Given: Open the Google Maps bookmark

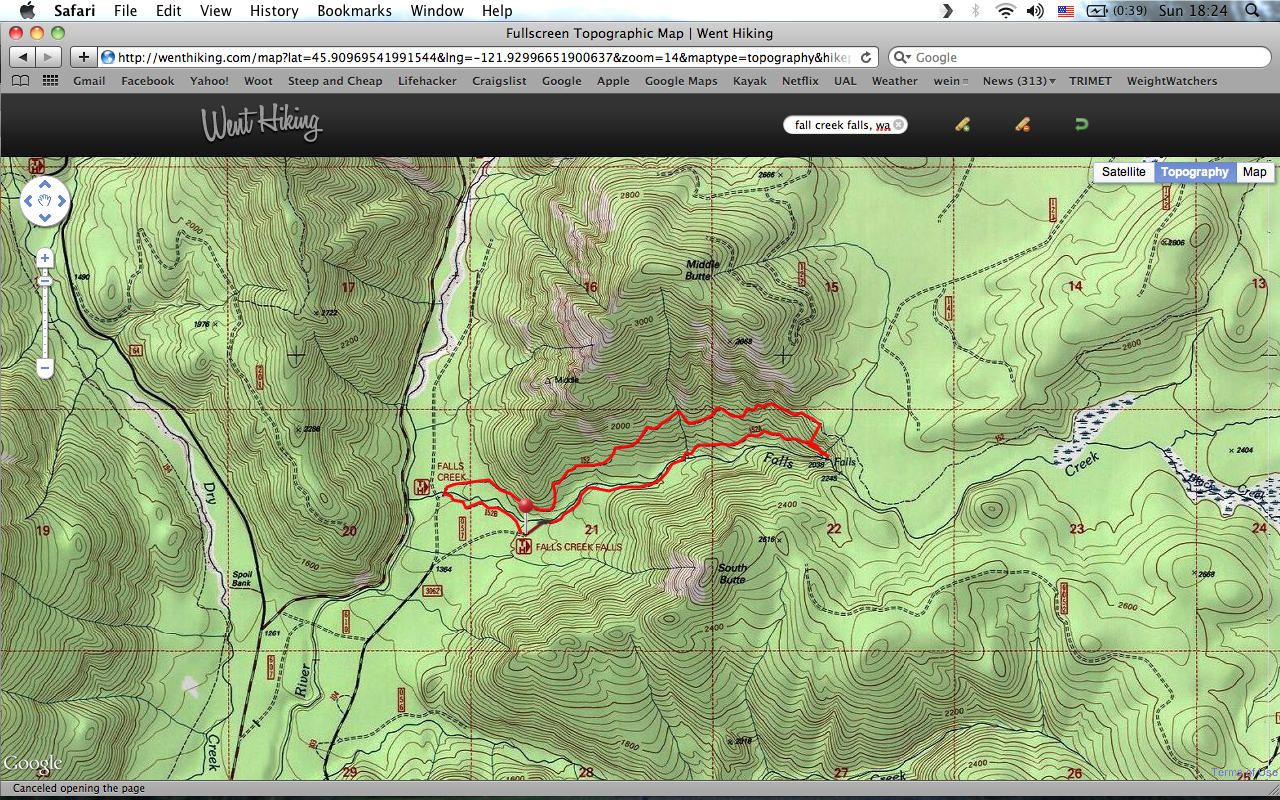Looking at the screenshot, I should [x=681, y=81].
